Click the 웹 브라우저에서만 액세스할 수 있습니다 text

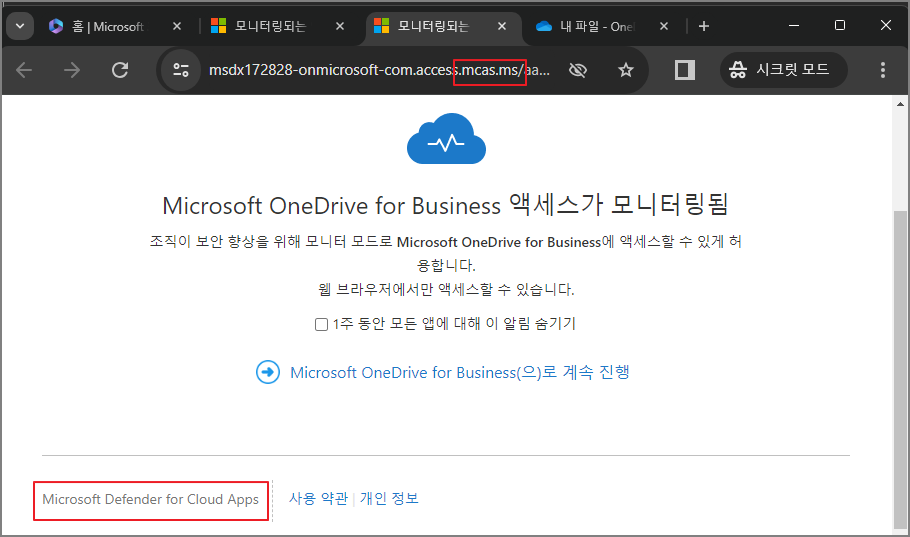[x=446, y=289]
